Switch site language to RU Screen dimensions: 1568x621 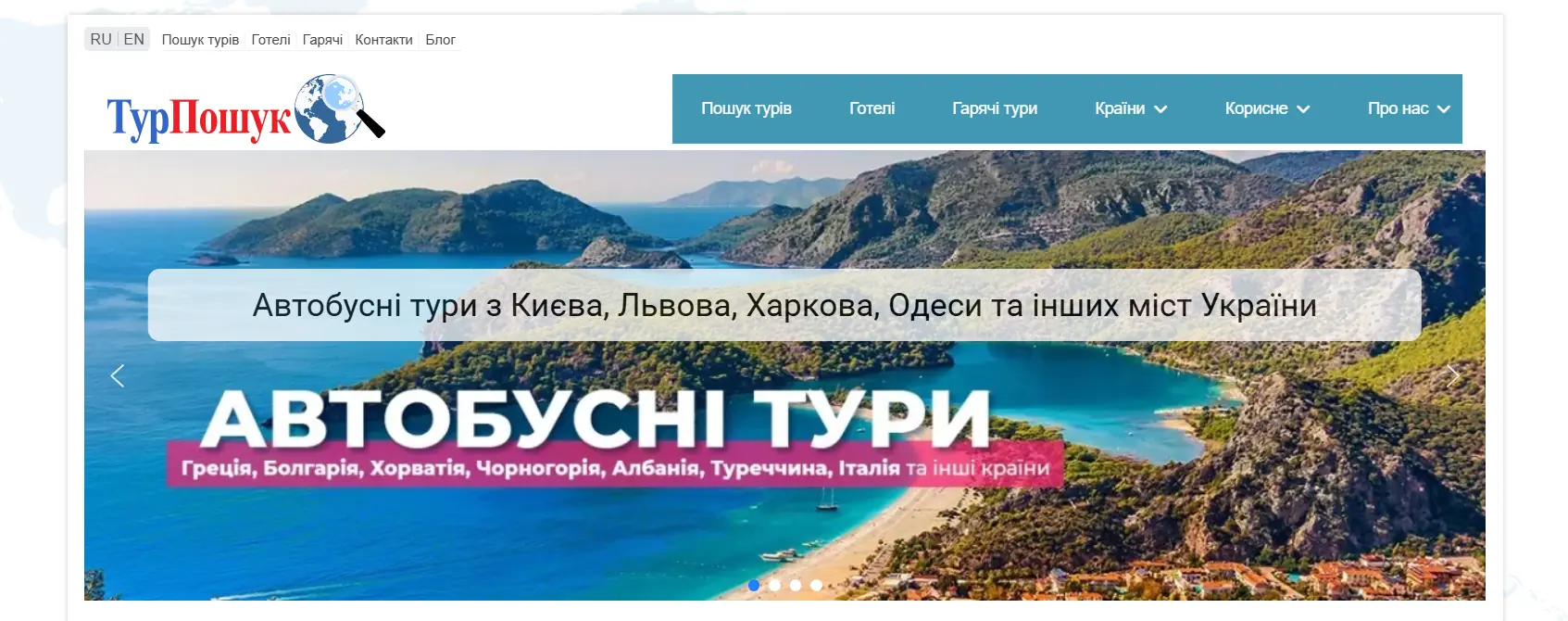point(101,39)
